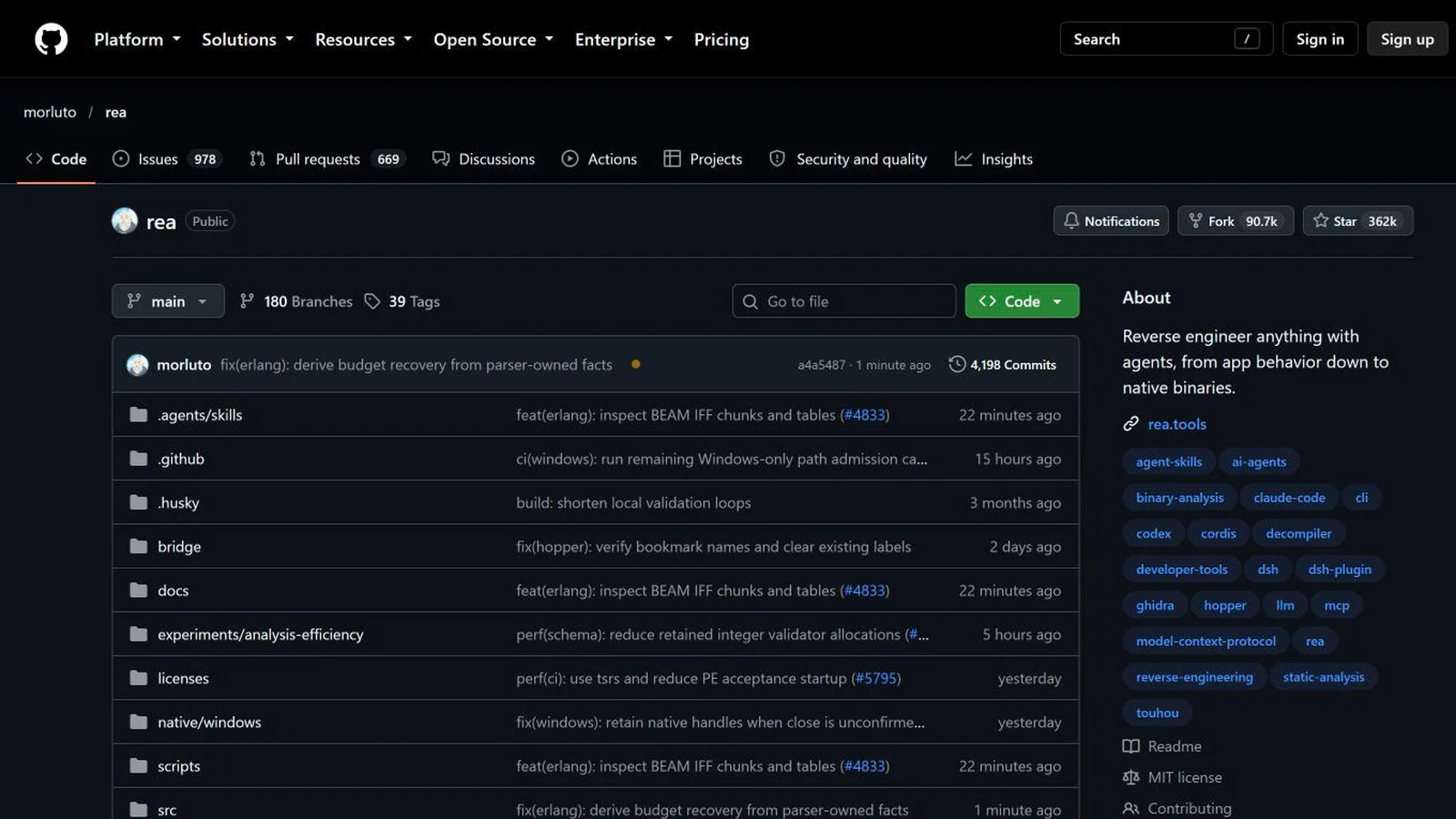The image size is (1456, 819).
Task: Click the orange commit status dot
Action: [636, 364]
